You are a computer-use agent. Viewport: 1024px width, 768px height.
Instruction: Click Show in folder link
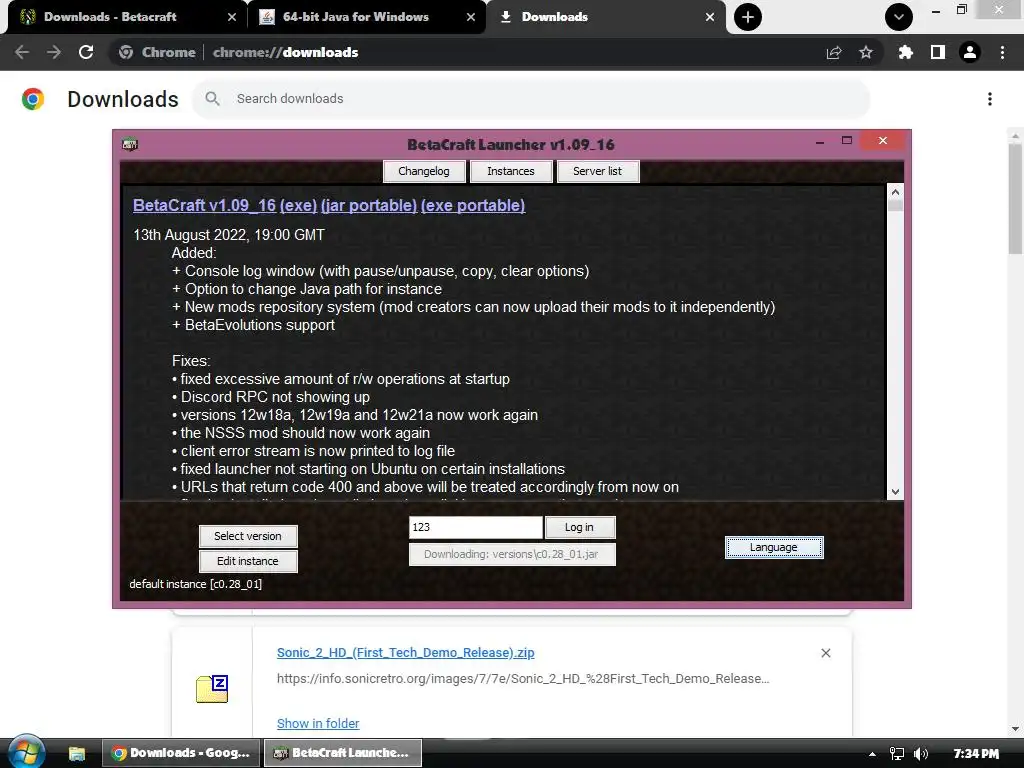click(318, 724)
